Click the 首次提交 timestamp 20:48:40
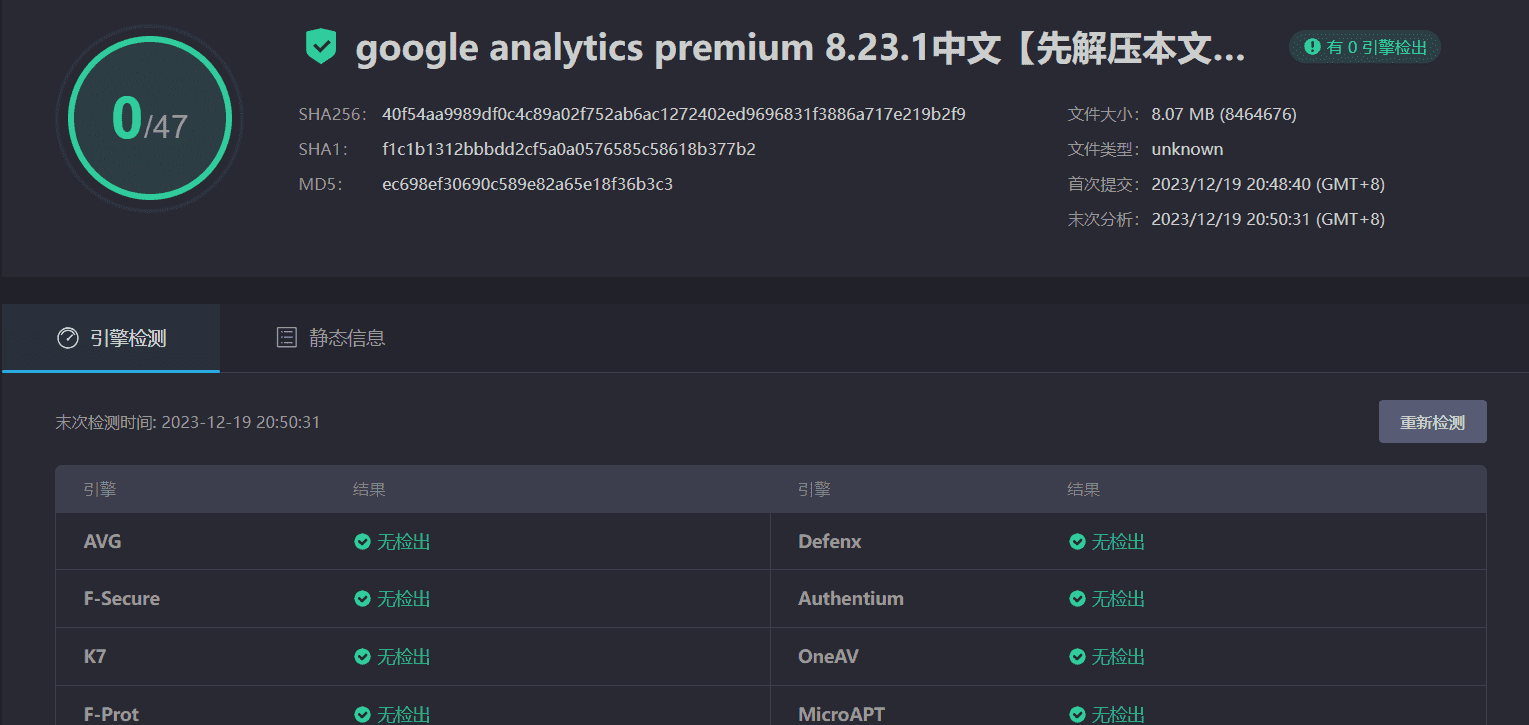Image resolution: width=1529 pixels, height=725 pixels. pos(1268,184)
